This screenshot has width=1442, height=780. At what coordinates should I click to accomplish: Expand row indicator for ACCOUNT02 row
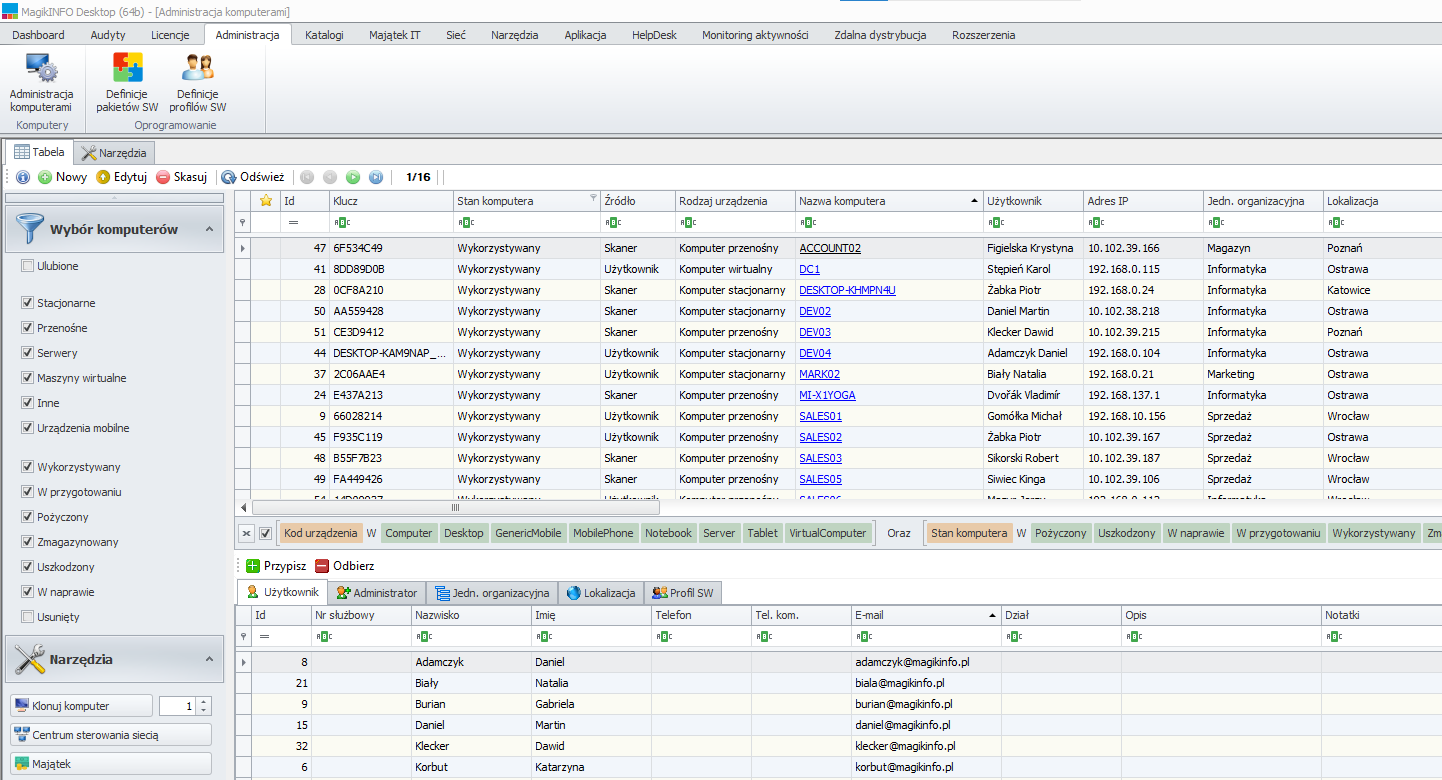[x=243, y=248]
